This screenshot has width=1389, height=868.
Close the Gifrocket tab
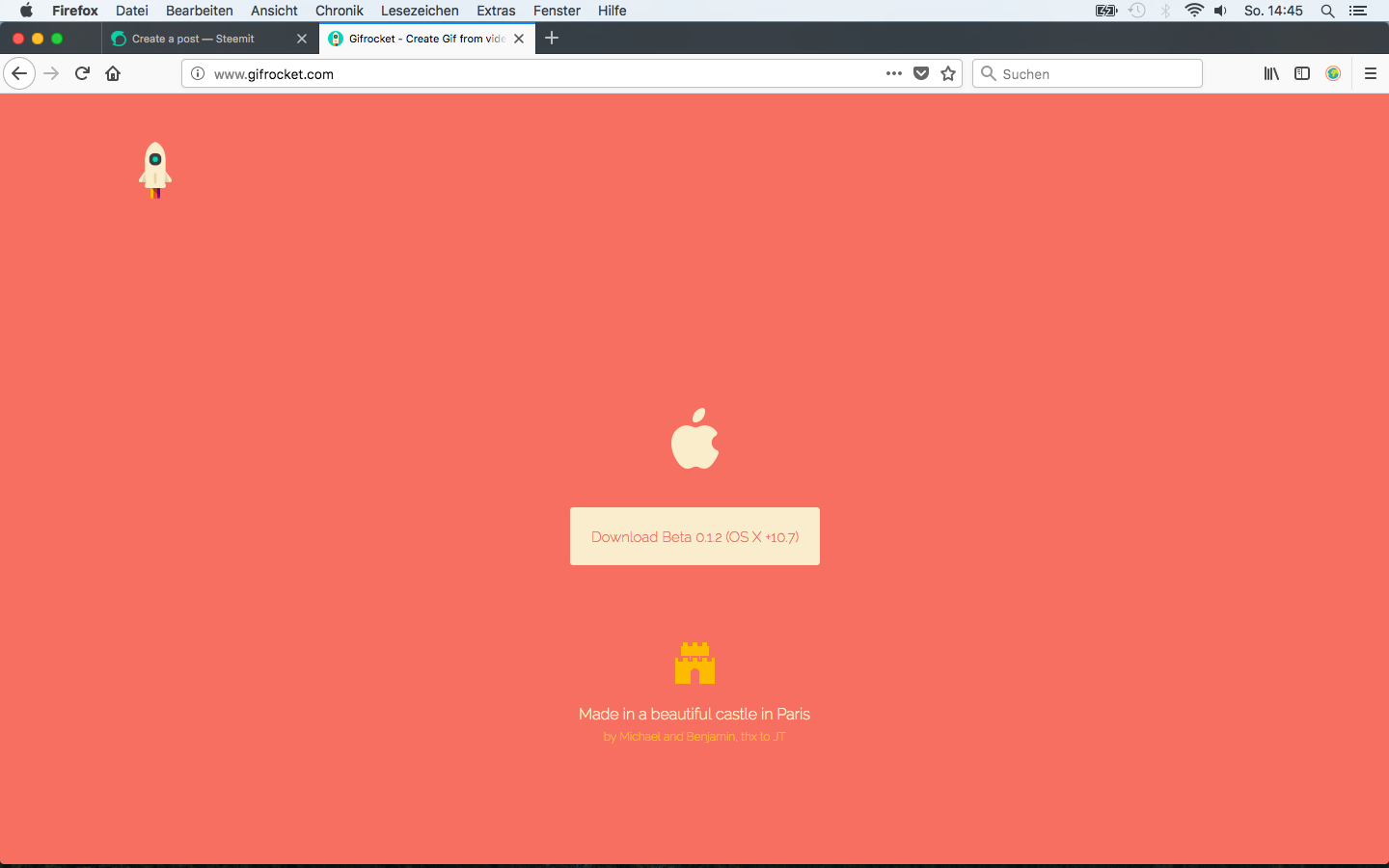519,39
